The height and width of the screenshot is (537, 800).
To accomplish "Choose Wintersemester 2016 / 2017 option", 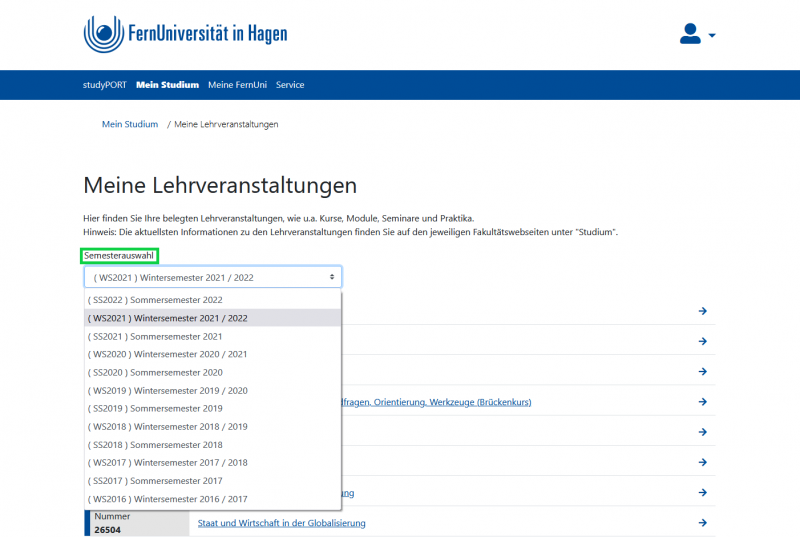I will click(x=167, y=499).
